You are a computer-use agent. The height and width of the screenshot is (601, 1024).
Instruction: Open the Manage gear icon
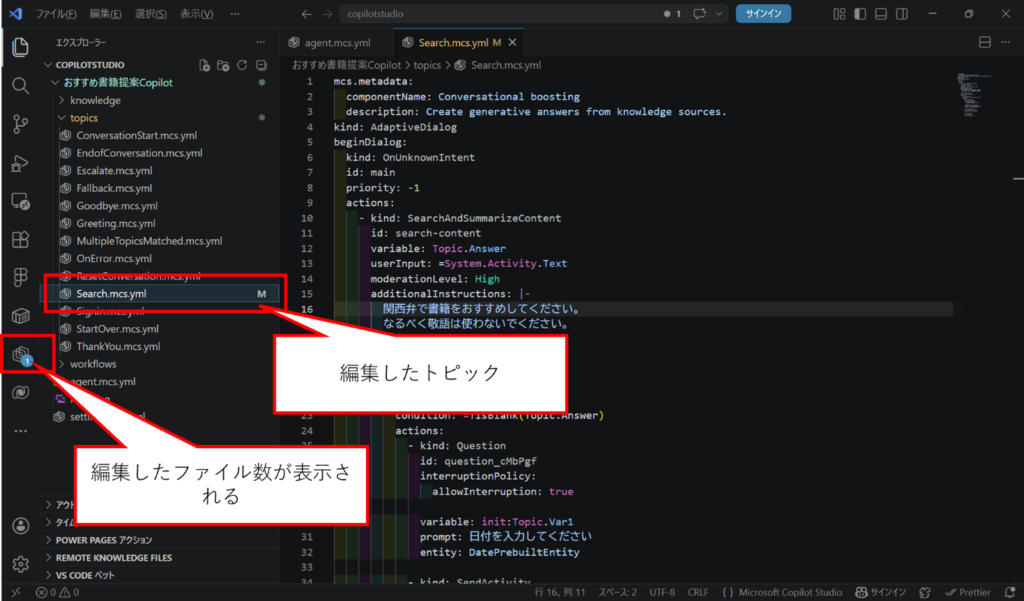coord(20,564)
